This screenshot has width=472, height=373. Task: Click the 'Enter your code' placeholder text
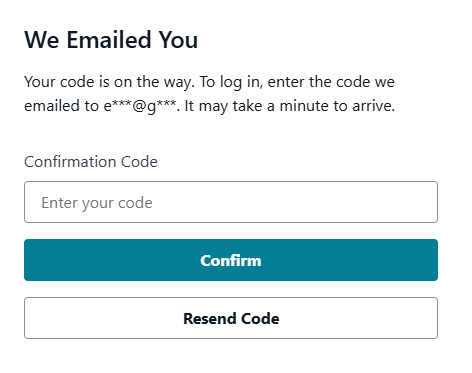[97, 203]
